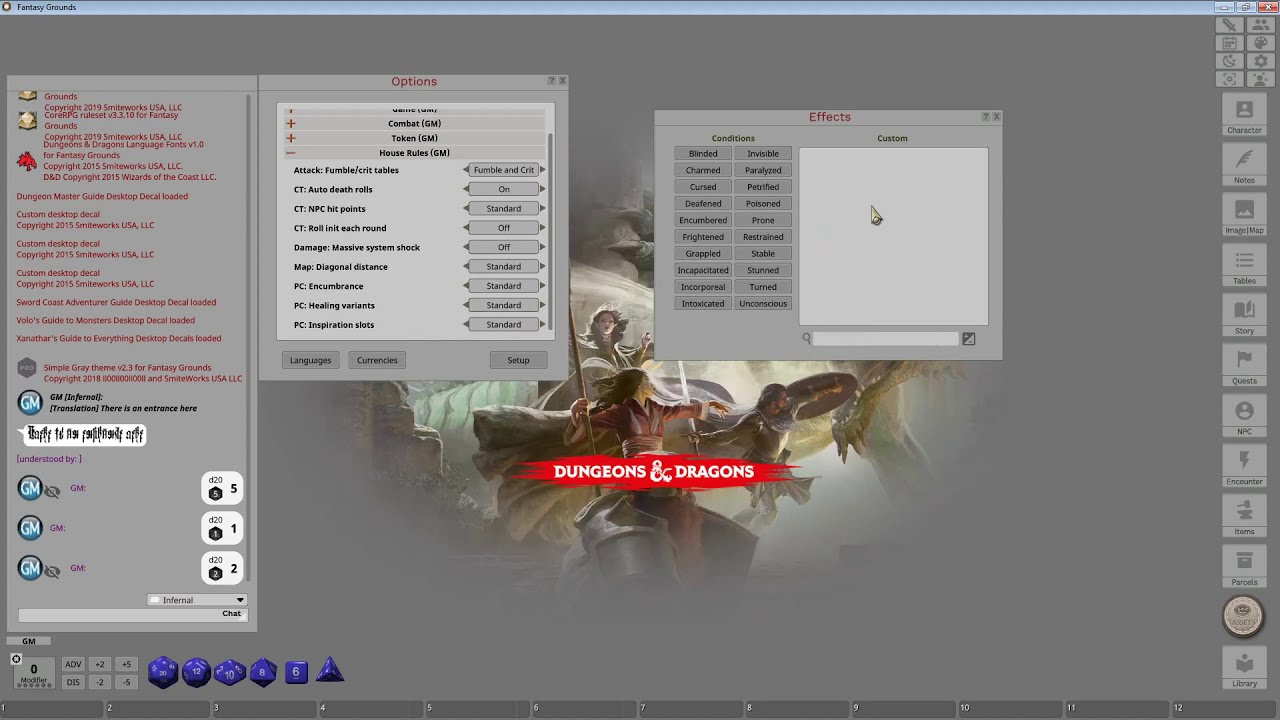Apply the Grappled condition
The image size is (1280, 720).
tap(703, 254)
